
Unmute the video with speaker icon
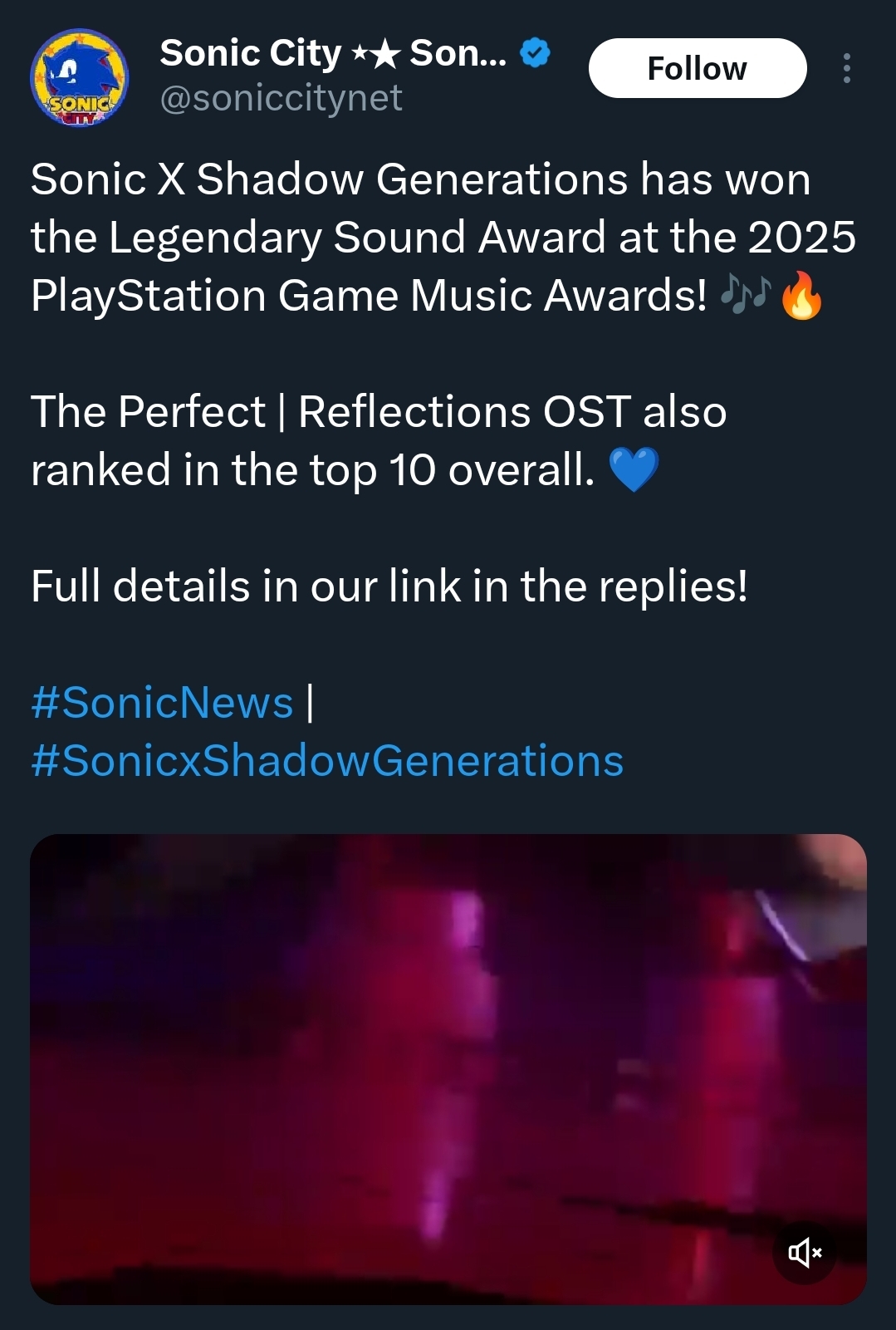pyautogui.click(x=804, y=1252)
